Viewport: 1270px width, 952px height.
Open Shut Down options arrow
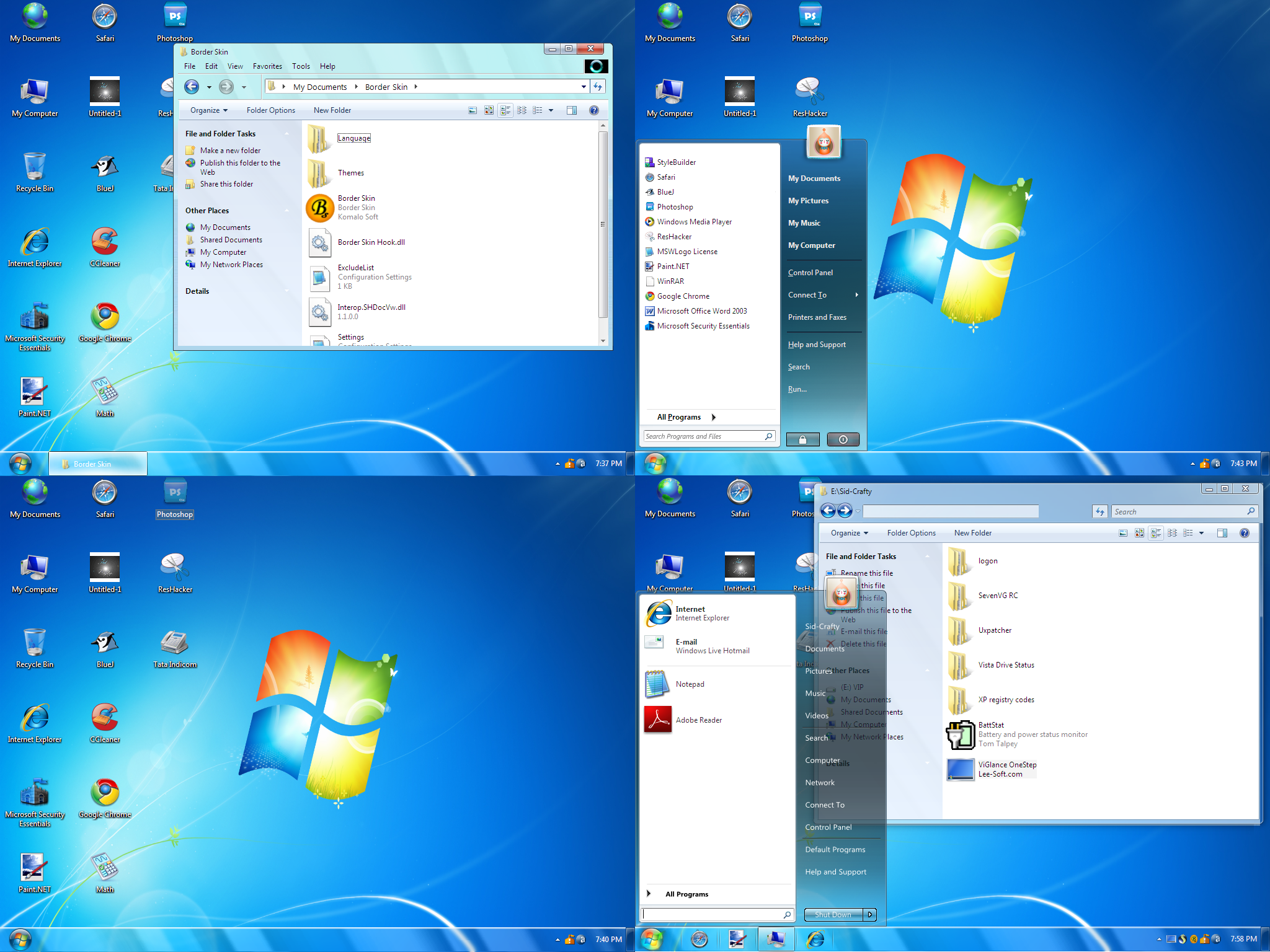(870, 914)
